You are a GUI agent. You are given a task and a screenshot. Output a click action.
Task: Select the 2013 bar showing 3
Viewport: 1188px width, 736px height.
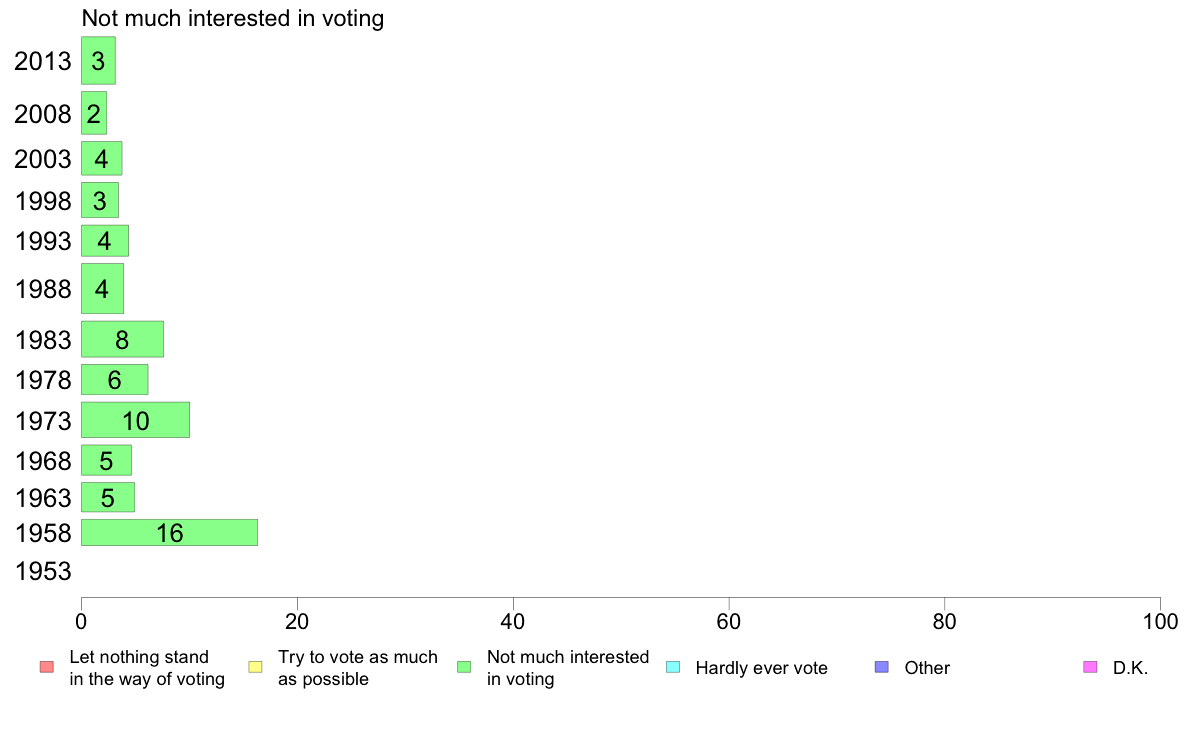click(x=98, y=61)
